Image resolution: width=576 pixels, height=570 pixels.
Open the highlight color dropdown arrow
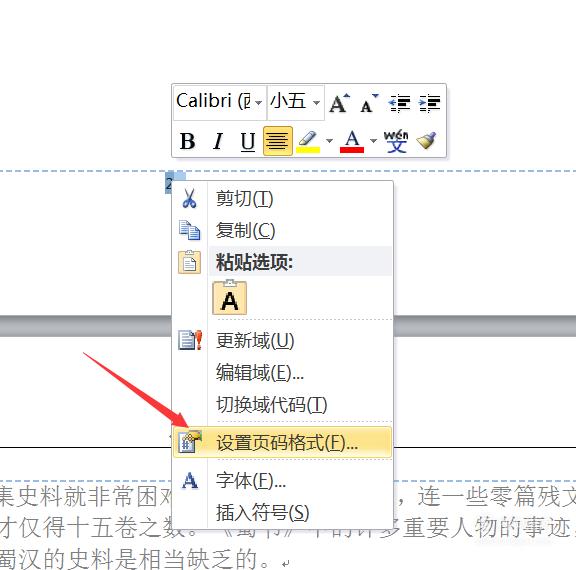point(330,141)
